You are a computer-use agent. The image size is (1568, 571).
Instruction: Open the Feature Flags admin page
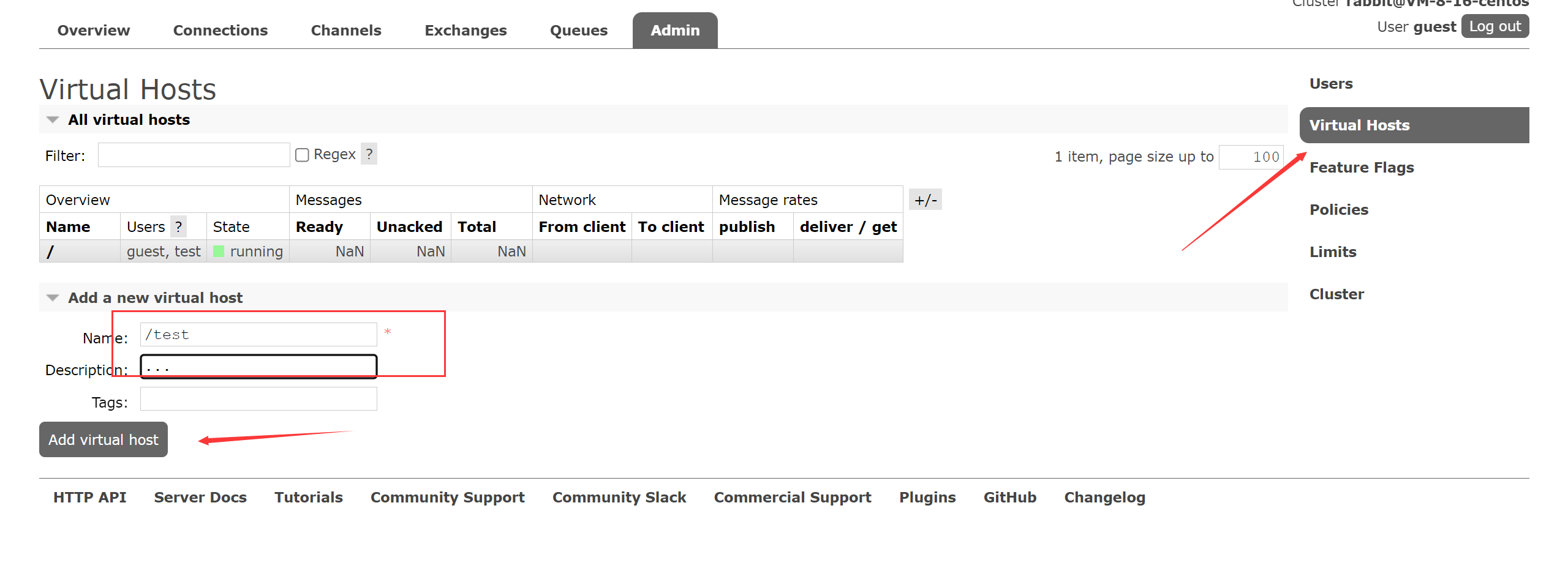(1361, 168)
